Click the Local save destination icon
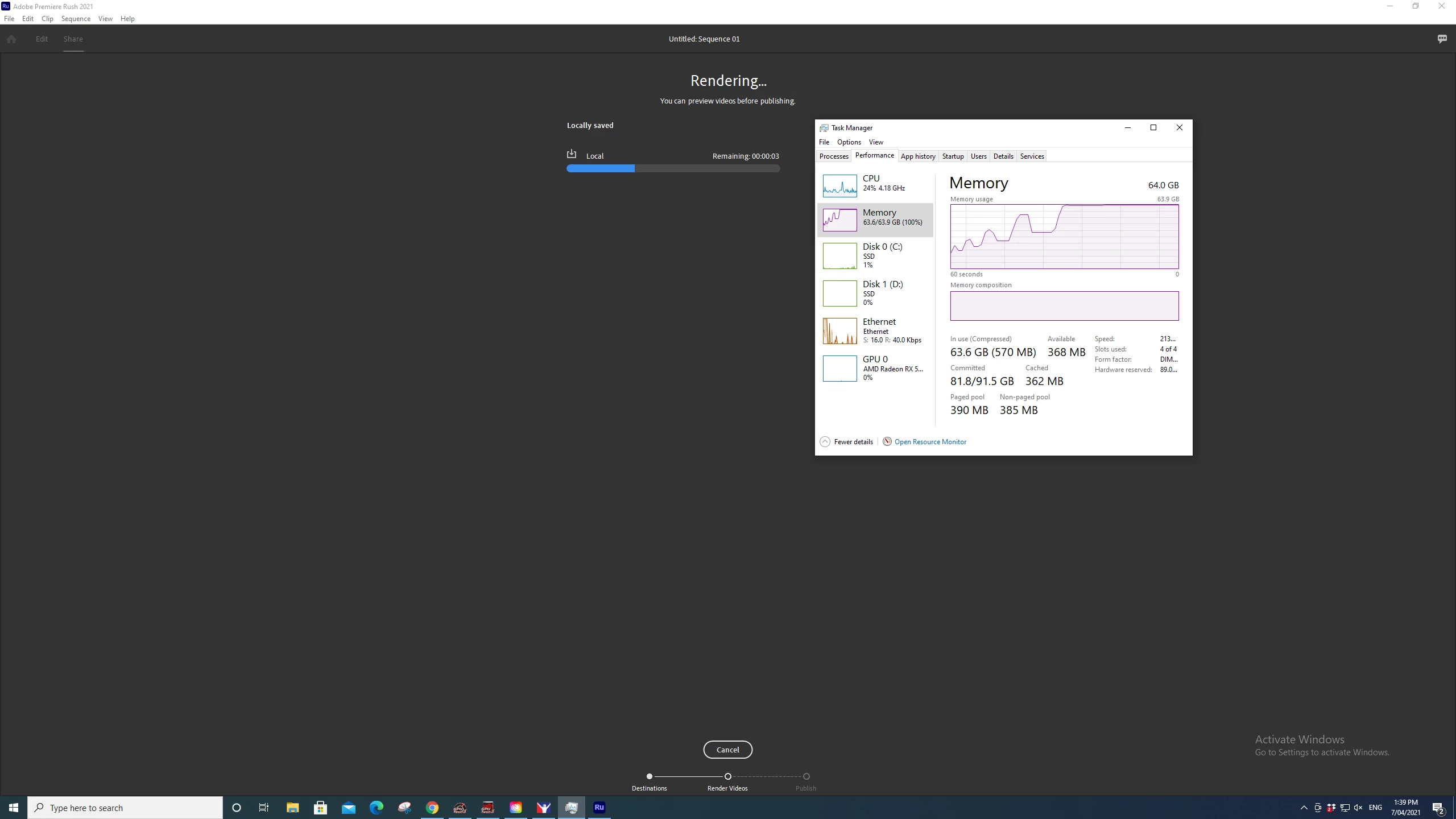Viewport: 1456px width, 819px height. coord(572,154)
